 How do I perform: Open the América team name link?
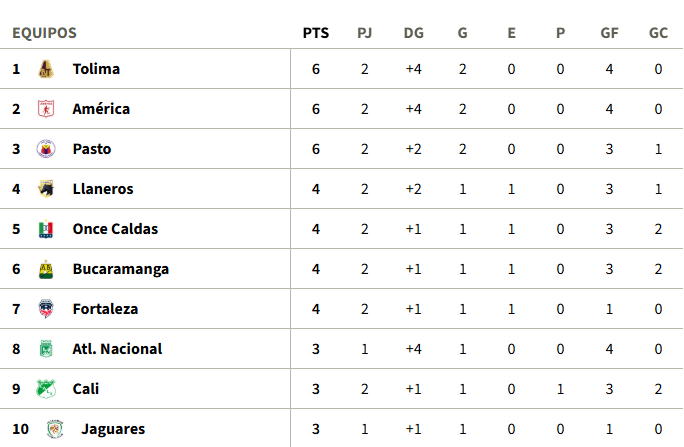[x=101, y=109]
